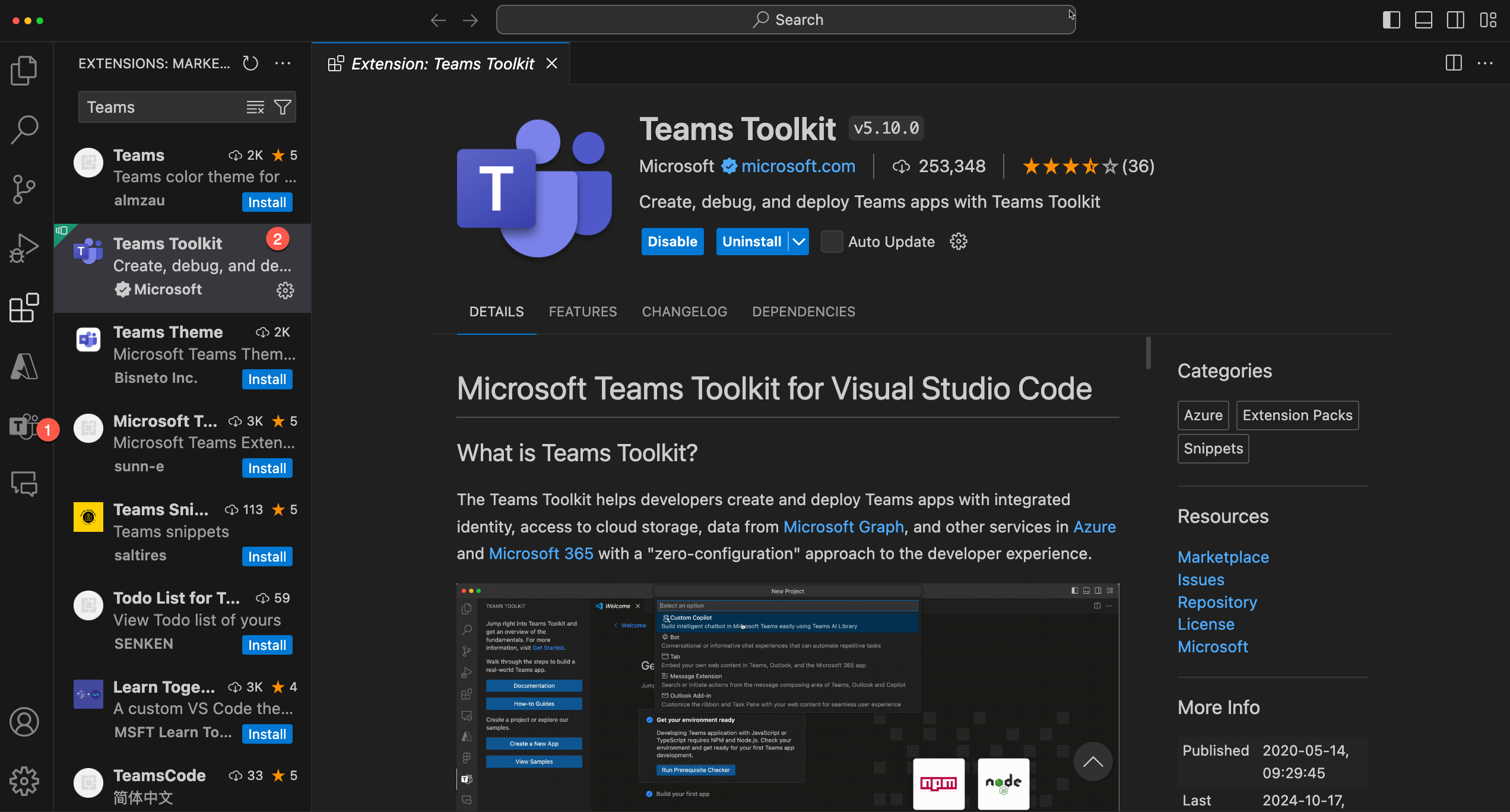Switch to the FEATURES tab
Screen dimensions: 1510x812
tap(583, 311)
